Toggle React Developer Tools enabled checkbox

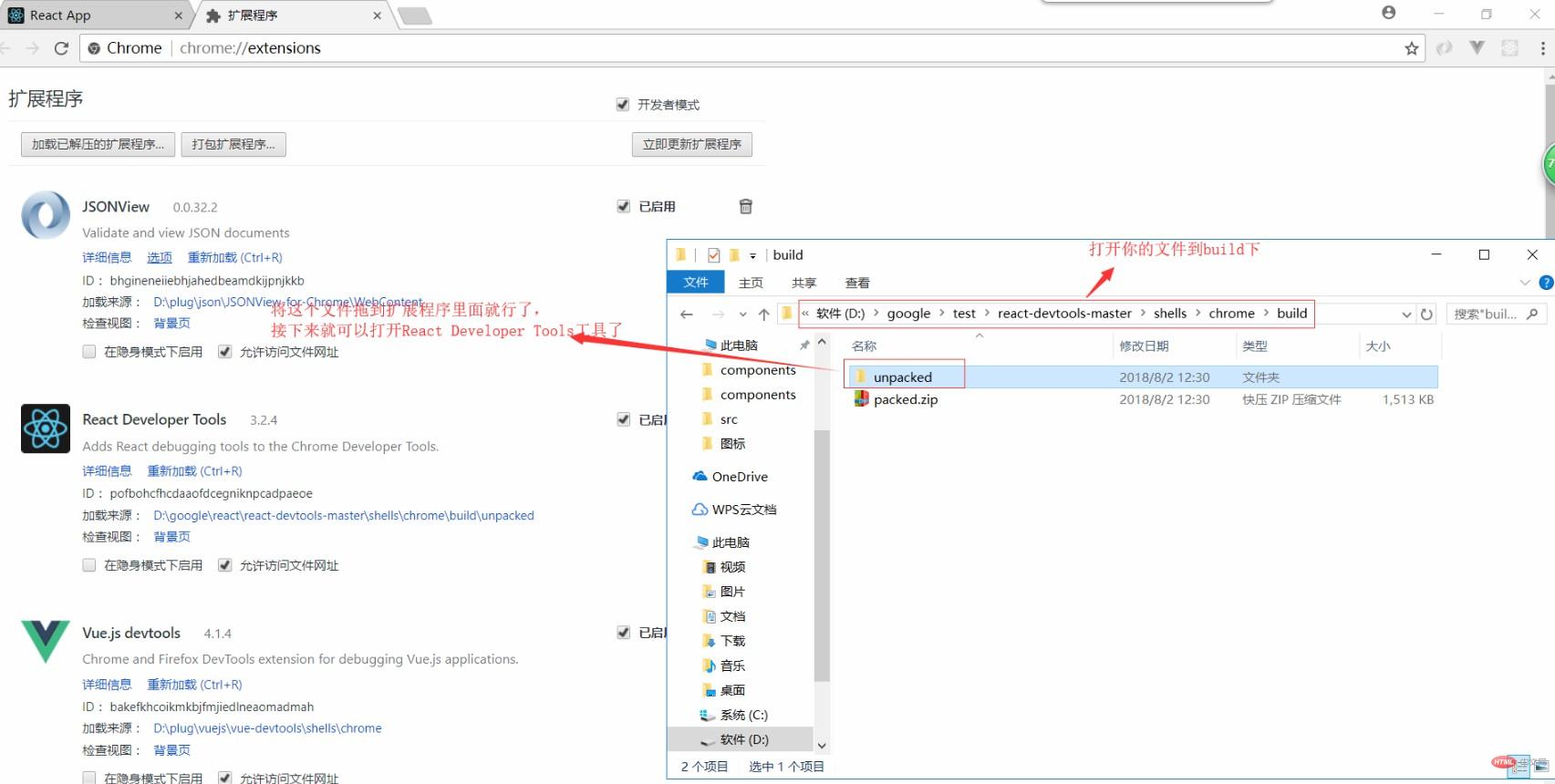tap(624, 420)
